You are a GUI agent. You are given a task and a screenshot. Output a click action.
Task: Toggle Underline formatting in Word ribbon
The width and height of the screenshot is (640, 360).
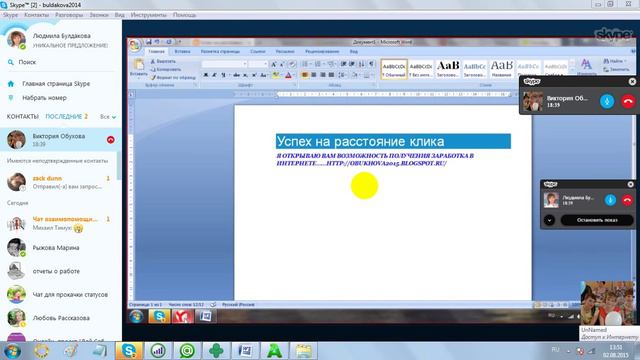(x=224, y=75)
